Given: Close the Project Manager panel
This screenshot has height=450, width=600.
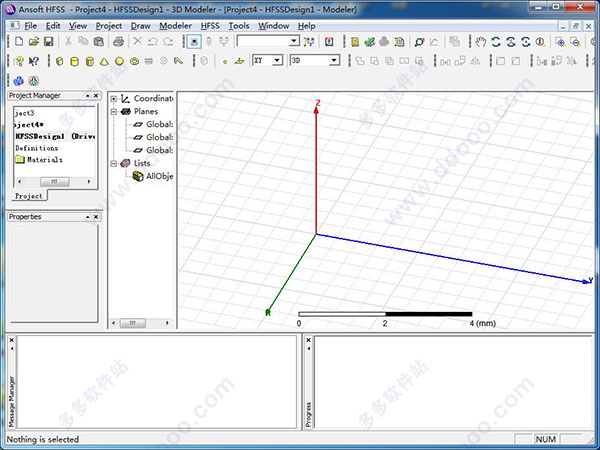Looking at the screenshot, I should coord(96,96).
